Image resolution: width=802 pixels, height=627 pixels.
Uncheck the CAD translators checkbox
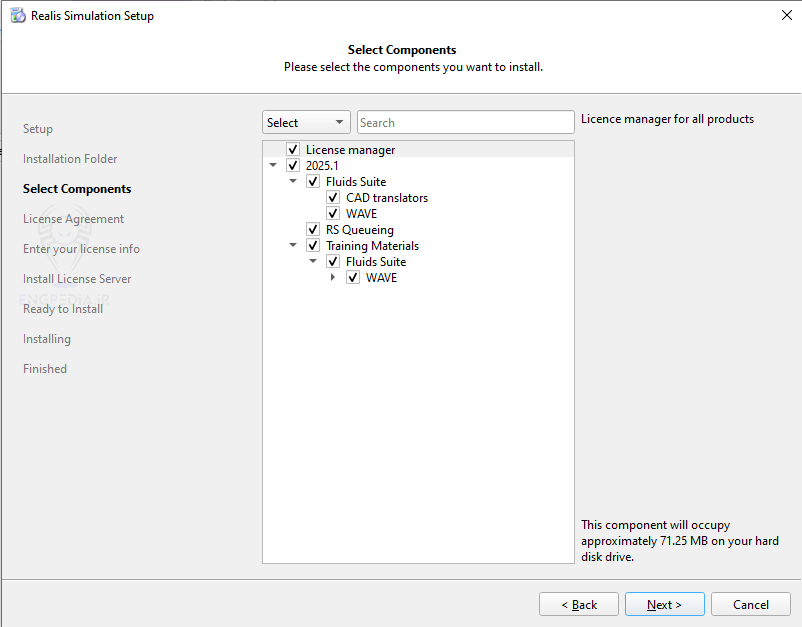[333, 198]
